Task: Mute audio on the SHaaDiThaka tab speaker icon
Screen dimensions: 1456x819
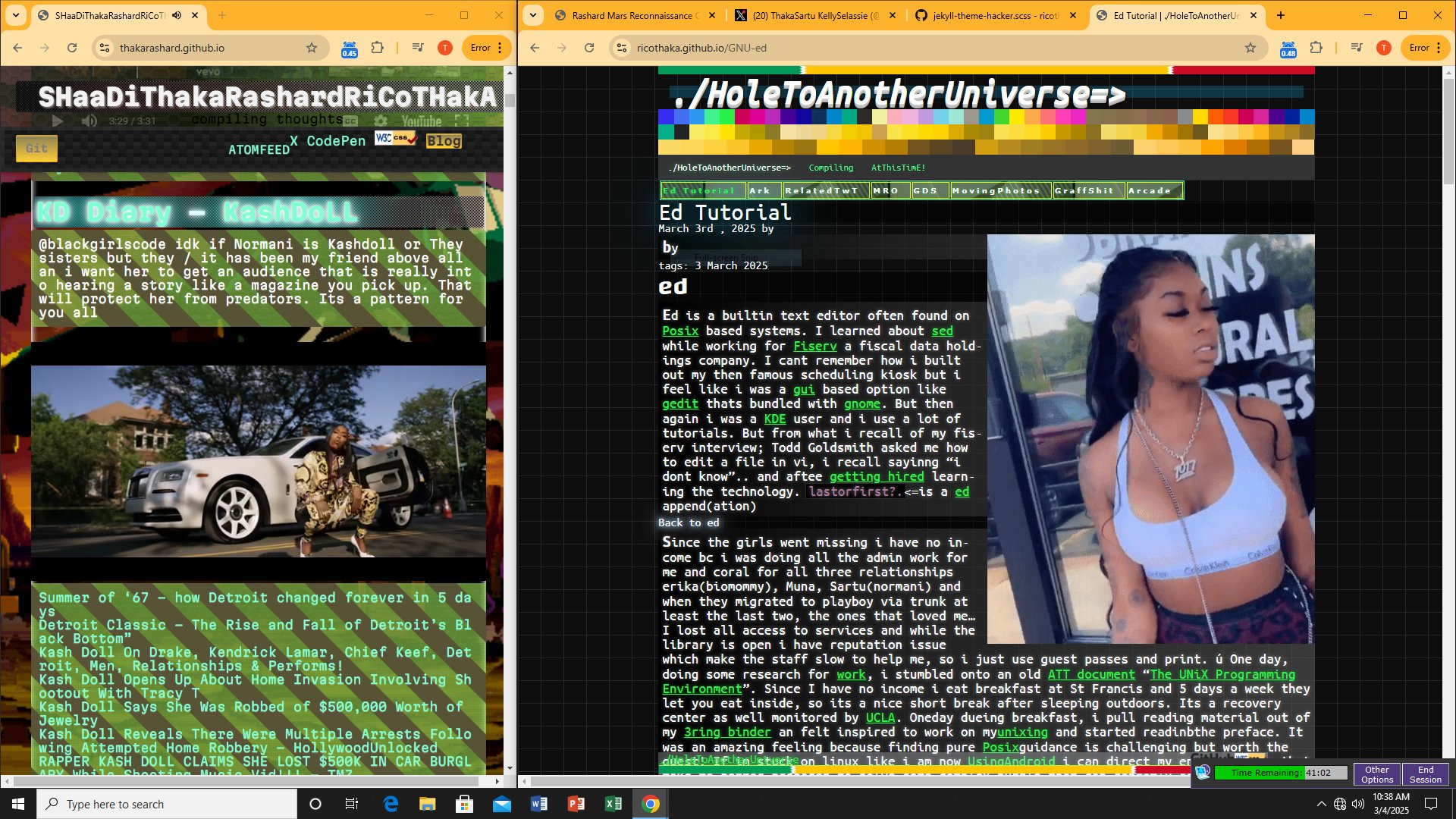Action: (177, 15)
